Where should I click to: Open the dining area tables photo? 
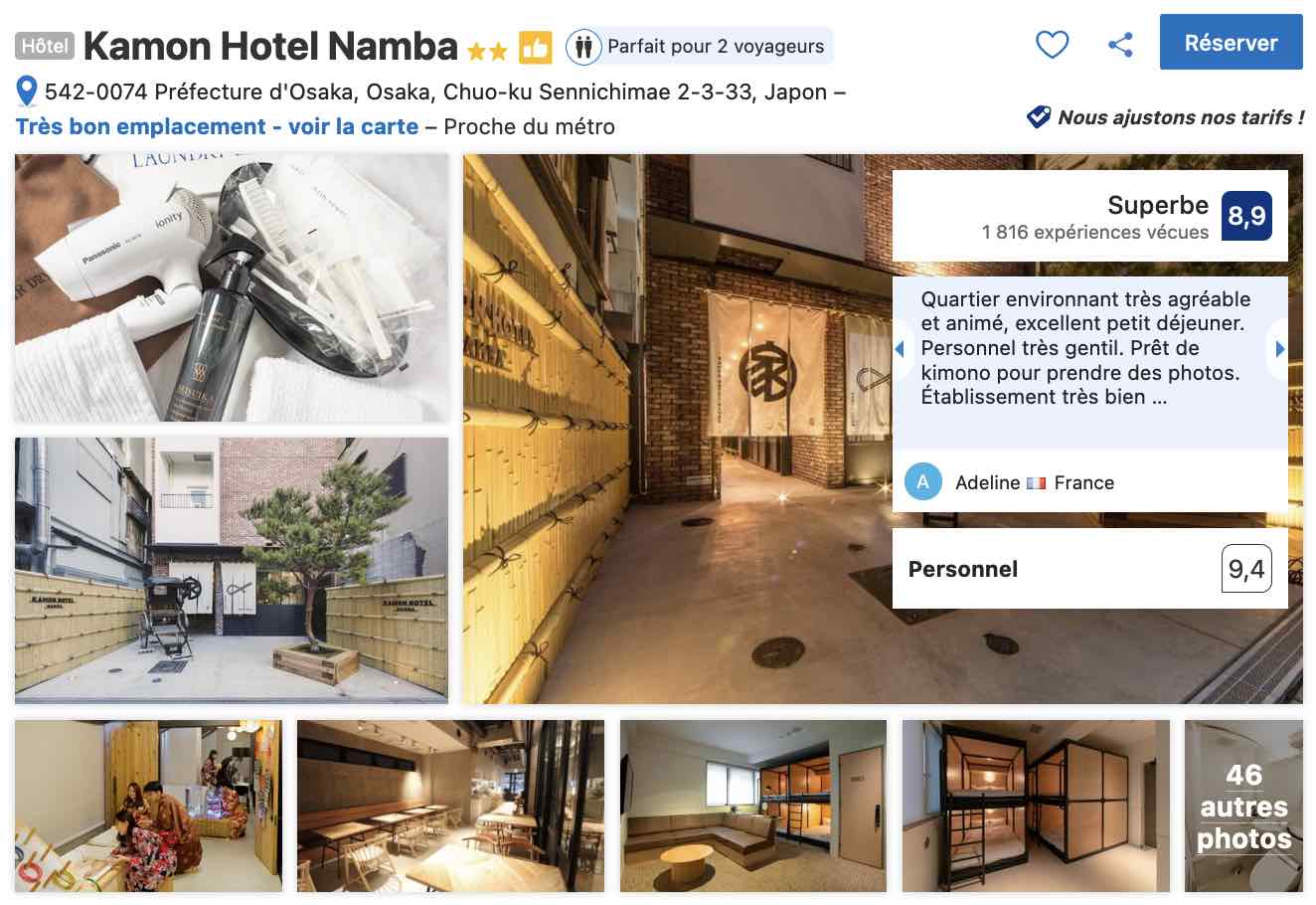[450, 806]
